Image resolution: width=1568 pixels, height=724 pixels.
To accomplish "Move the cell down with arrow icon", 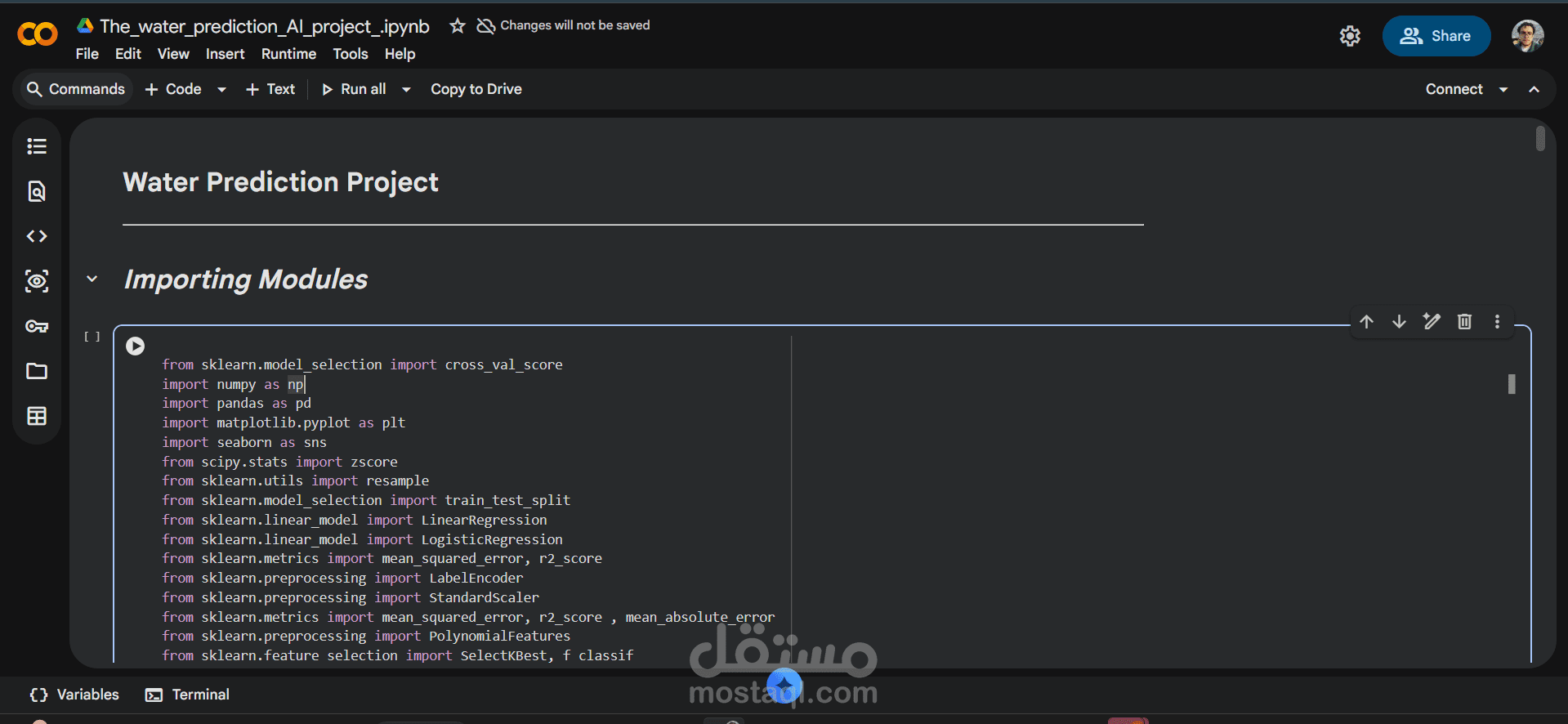I will tap(1399, 321).
